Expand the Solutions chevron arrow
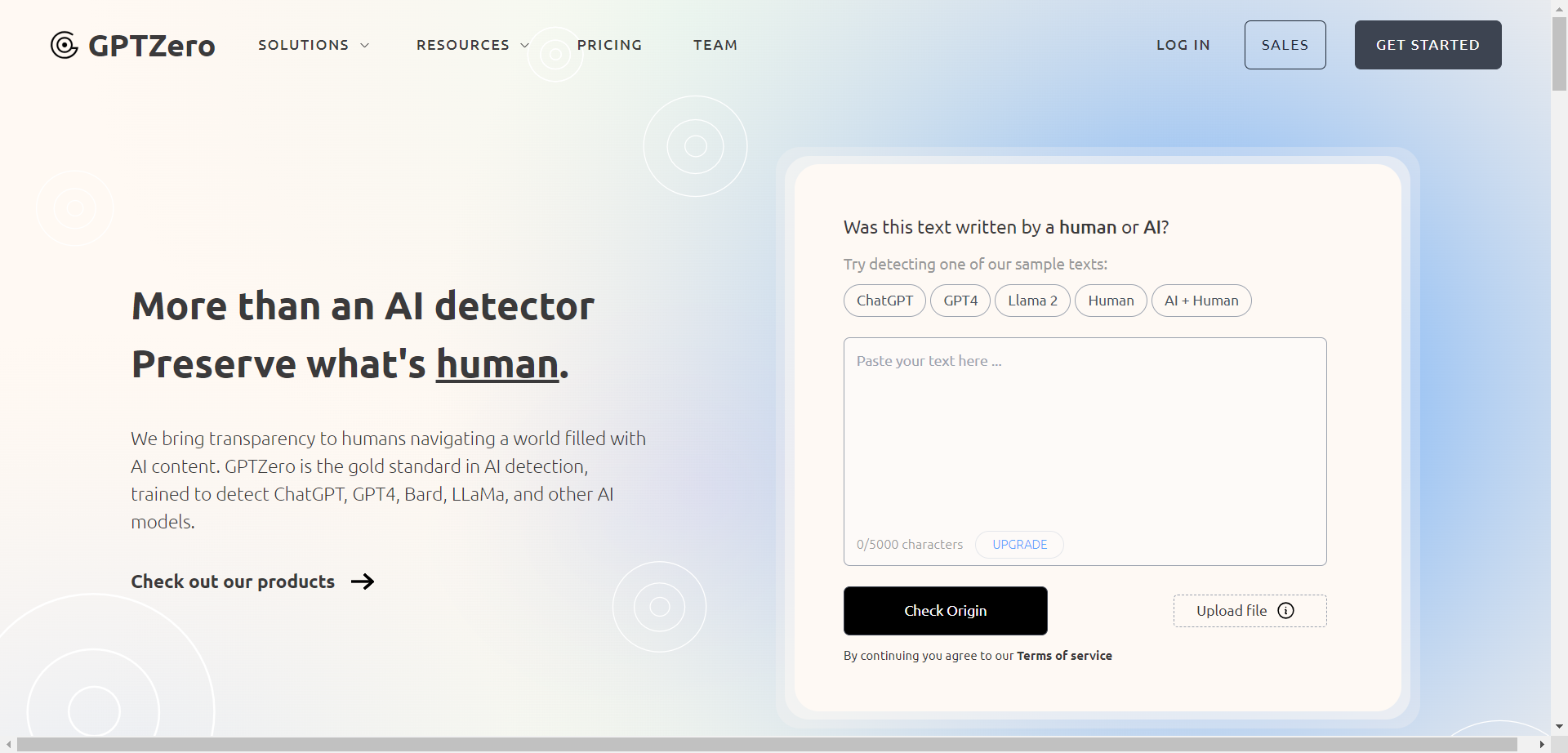 [x=364, y=46]
